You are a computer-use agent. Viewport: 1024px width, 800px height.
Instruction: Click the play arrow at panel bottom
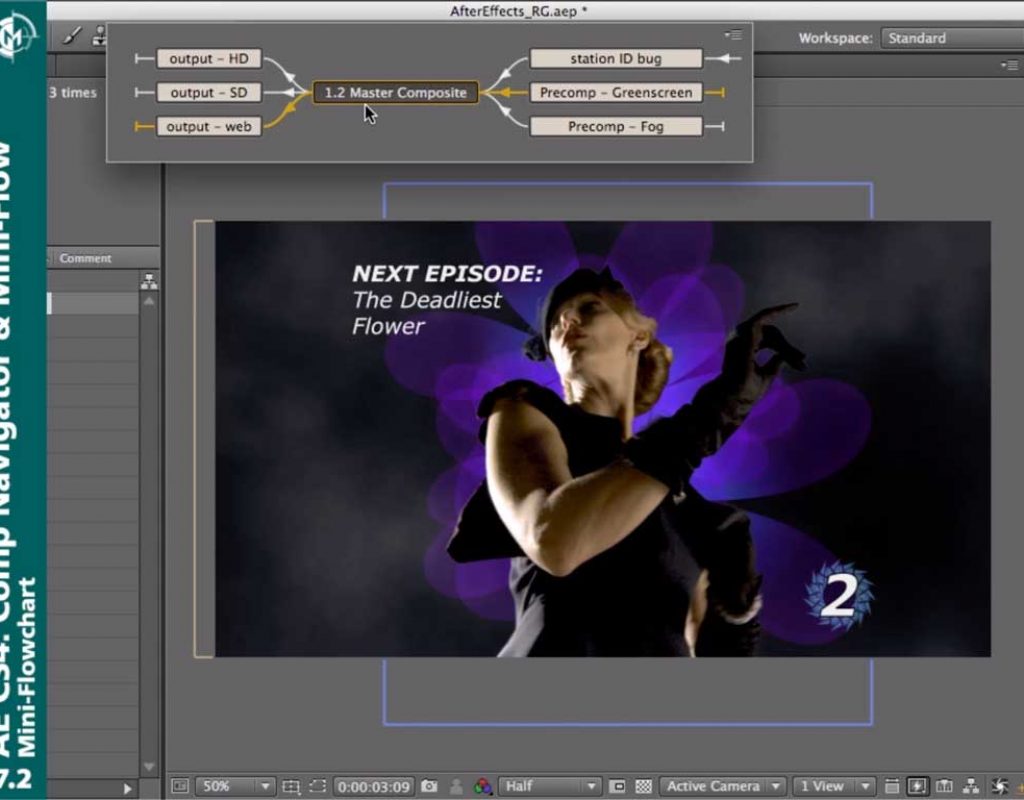127,789
